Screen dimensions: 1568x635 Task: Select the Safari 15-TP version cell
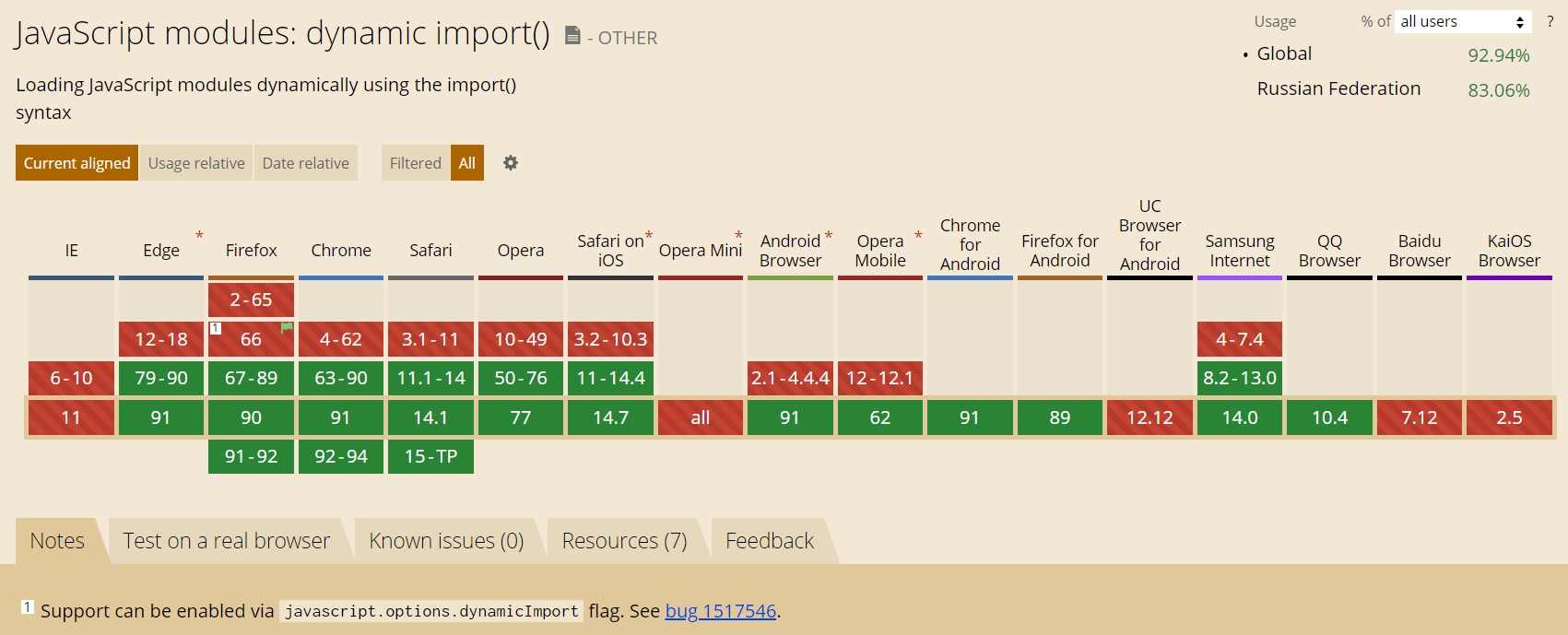[x=430, y=456]
